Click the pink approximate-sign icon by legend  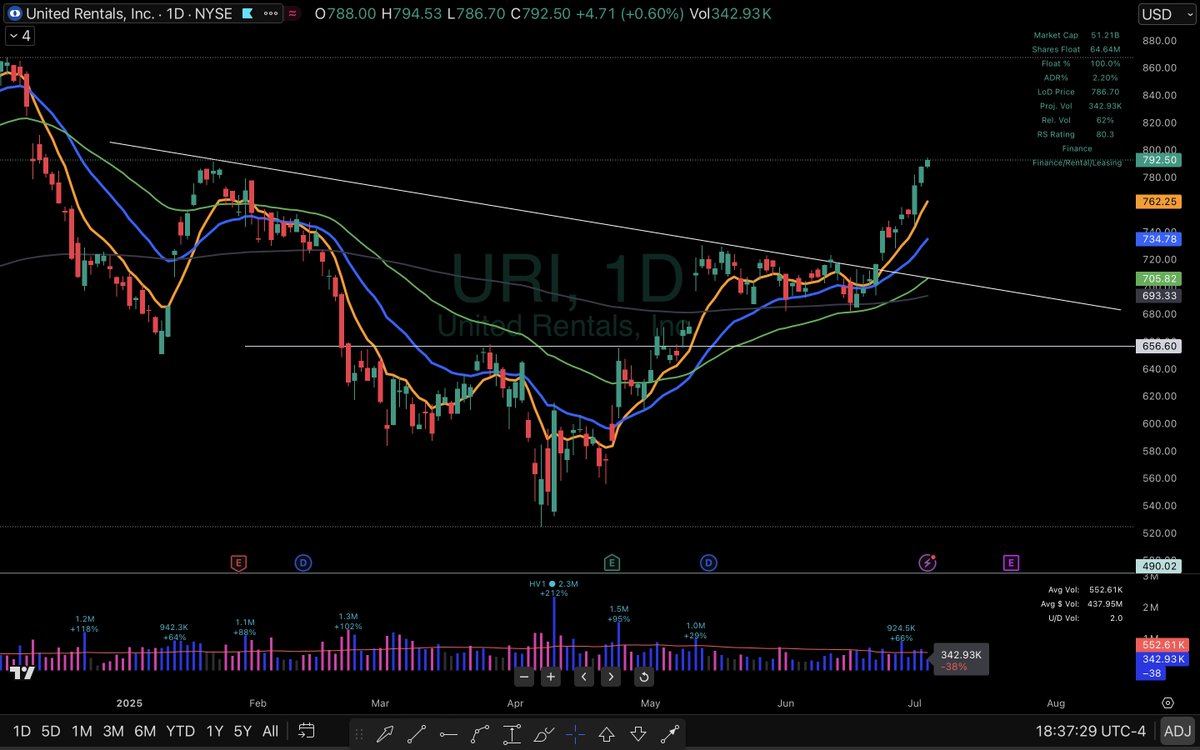tap(292, 14)
